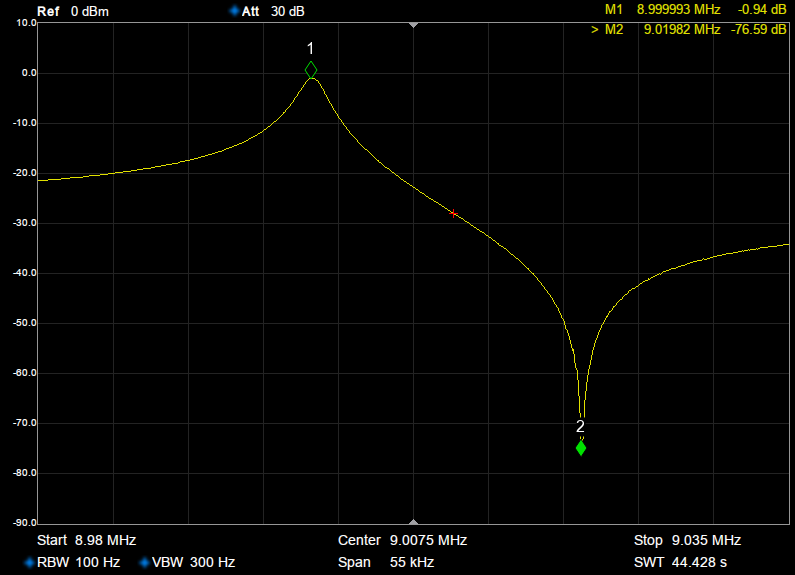Image resolution: width=795 pixels, height=575 pixels.
Task: Click the Att 30 dB attenuation value
Action: click(273, 11)
